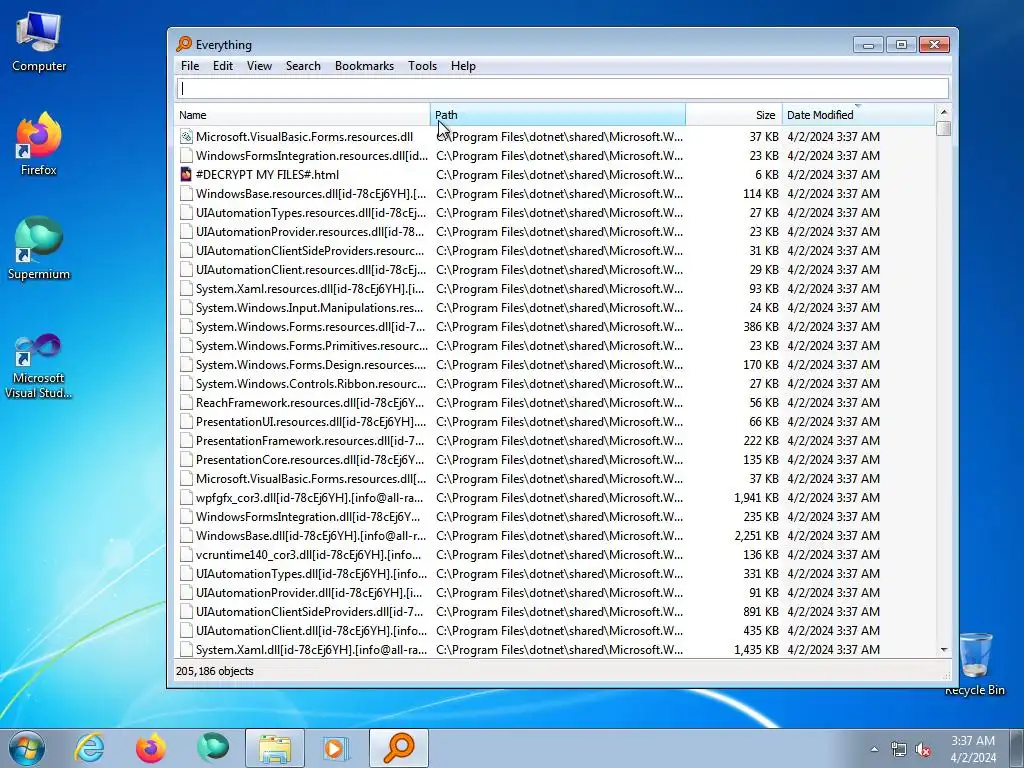The height and width of the screenshot is (768, 1024).
Task: Open the Bookmarks menu
Action: pos(364,66)
